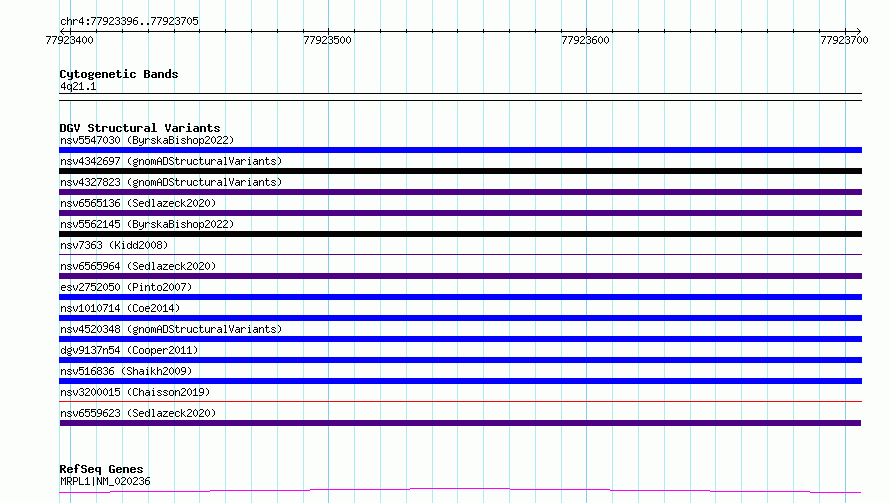Image resolution: width=890 pixels, height=503 pixels.
Task: Click variant label nsv6559623 (Sedlazeck2020)
Action: (138, 413)
